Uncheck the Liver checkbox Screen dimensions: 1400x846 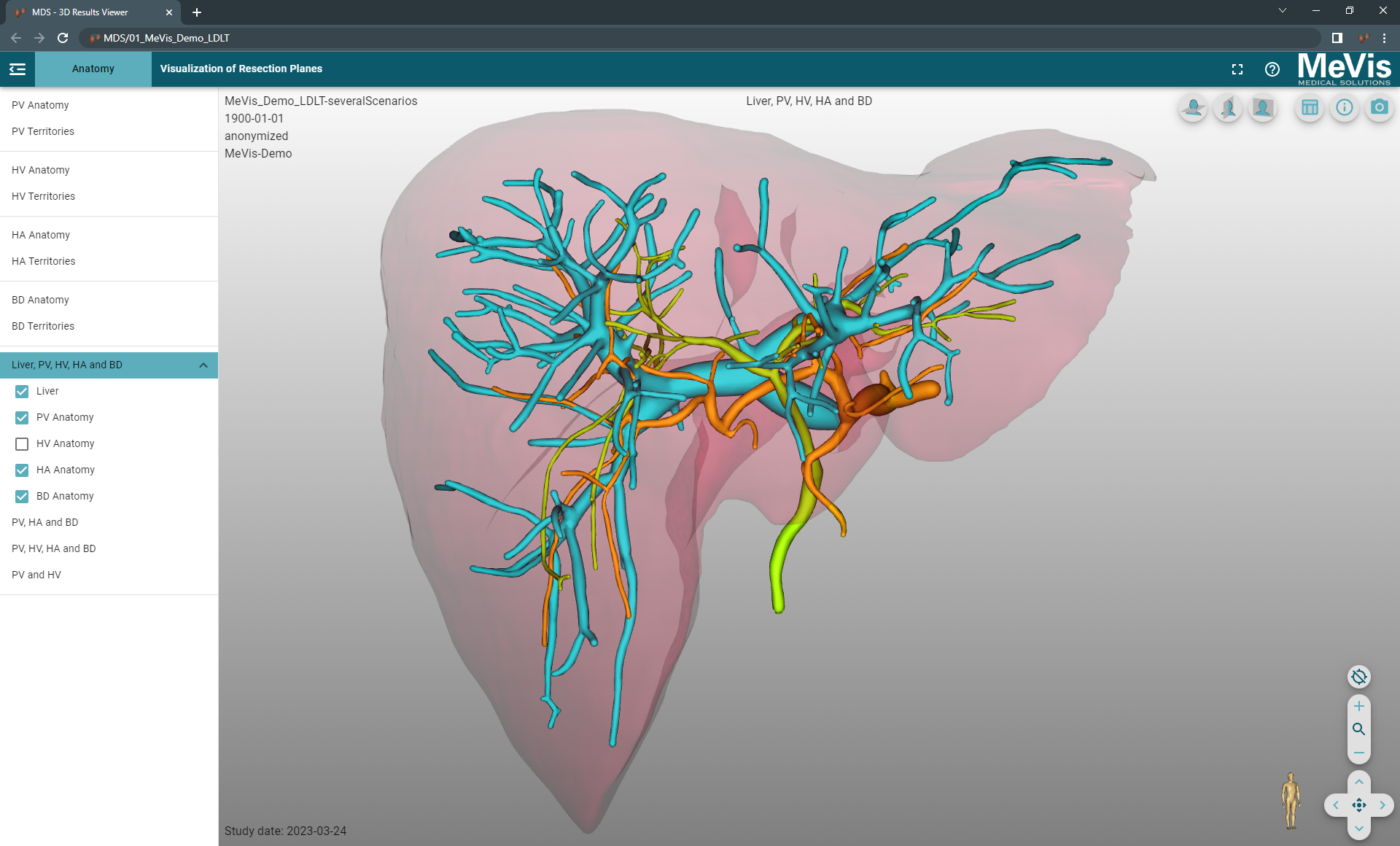coord(22,392)
